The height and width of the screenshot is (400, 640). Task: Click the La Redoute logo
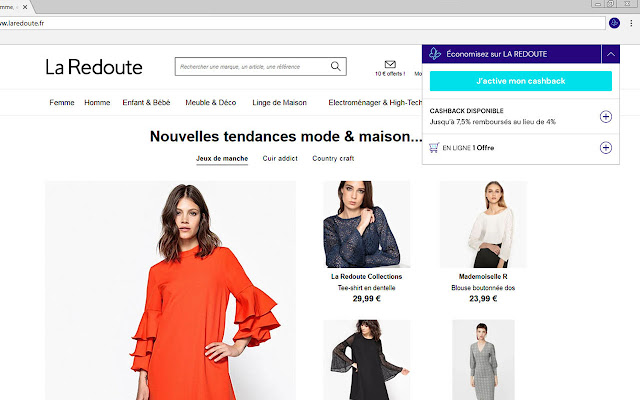[94, 67]
